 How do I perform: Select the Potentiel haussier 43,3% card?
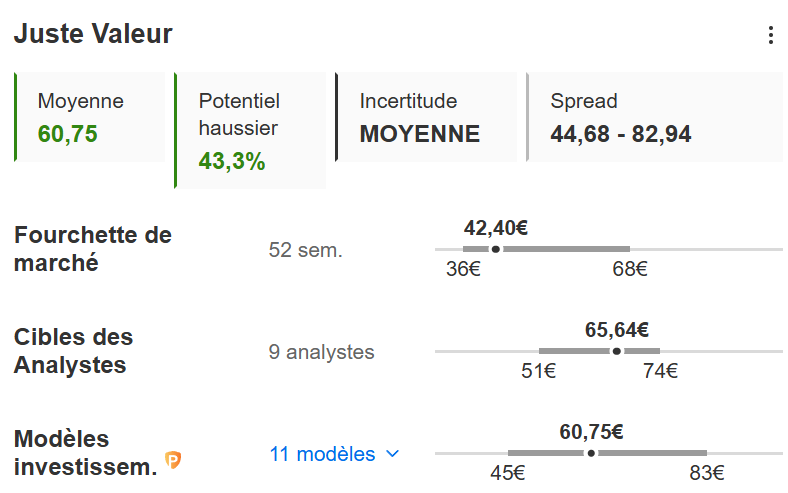click(250, 130)
